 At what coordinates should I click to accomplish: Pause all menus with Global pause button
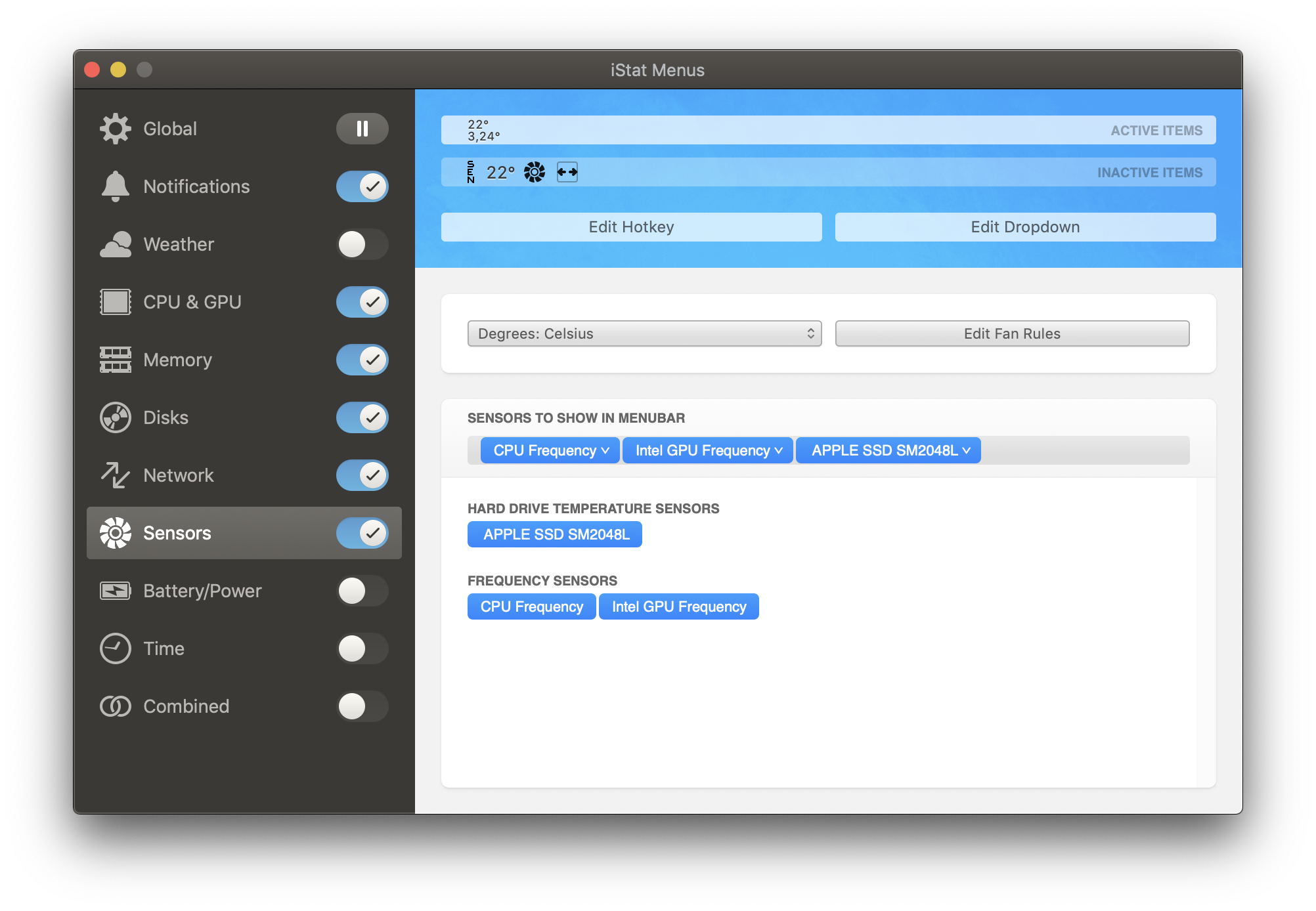(x=362, y=129)
